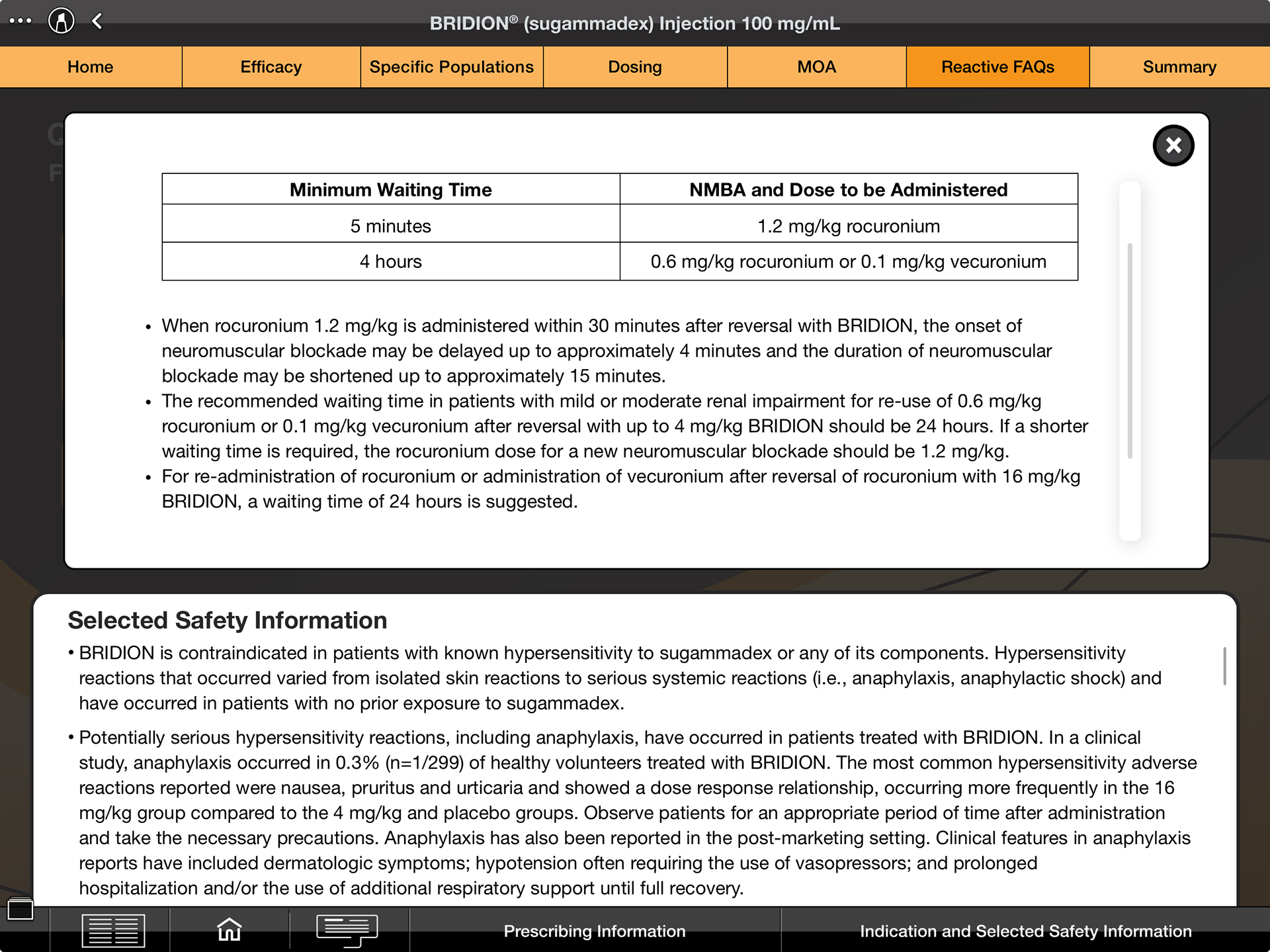This screenshot has width=1270, height=952.
Task: Click the popup content scrollbar thumb
Action: point(1130,351)
